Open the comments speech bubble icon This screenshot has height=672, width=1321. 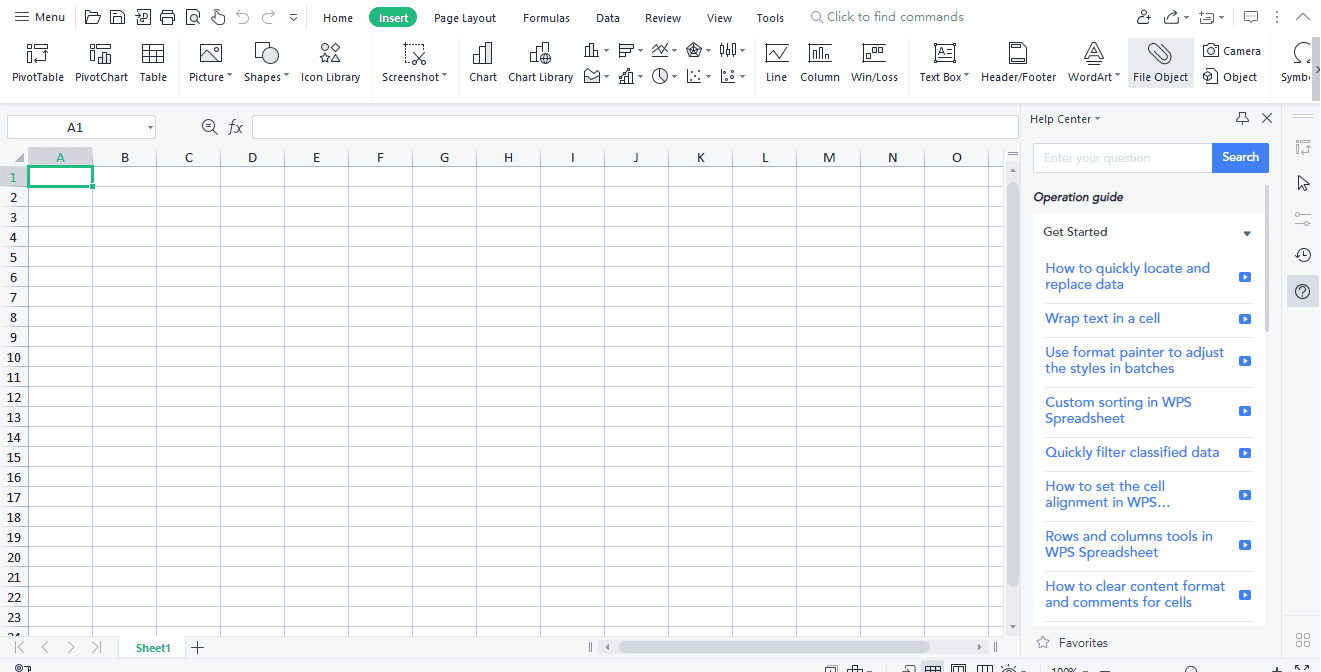pos(1250,17)
